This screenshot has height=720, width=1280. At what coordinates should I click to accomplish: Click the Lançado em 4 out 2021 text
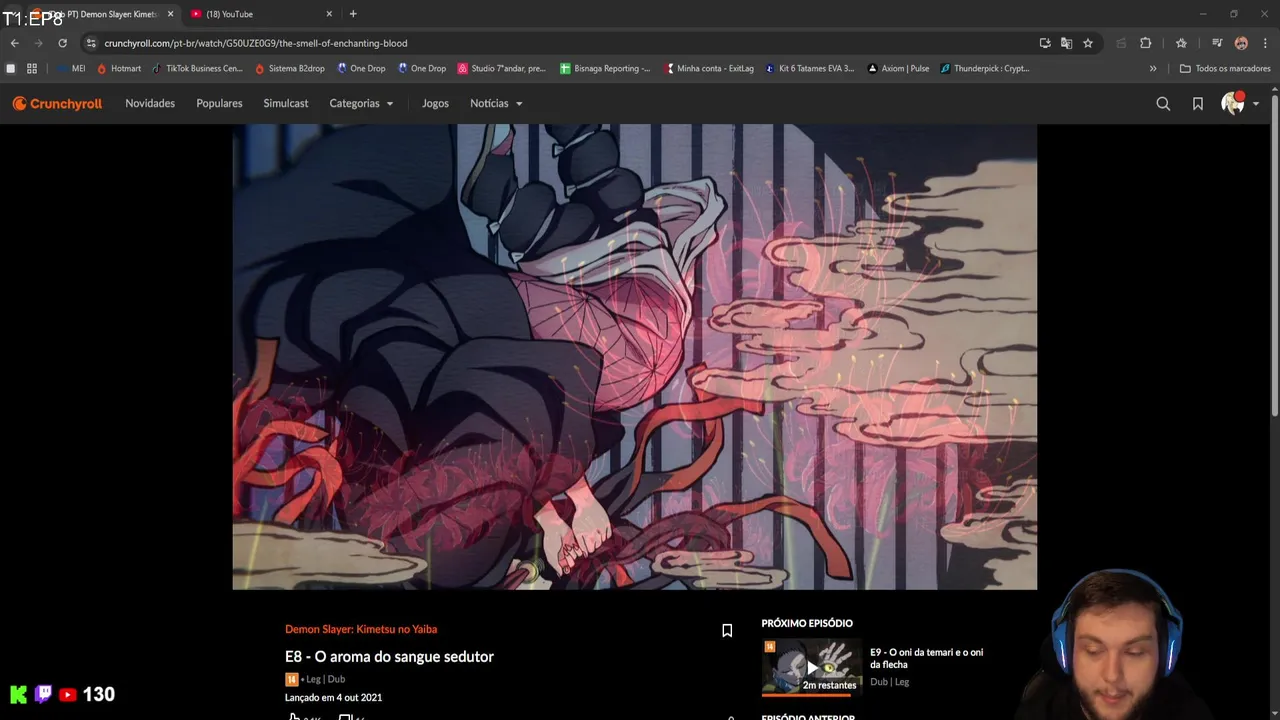click(x=333, y=697)
